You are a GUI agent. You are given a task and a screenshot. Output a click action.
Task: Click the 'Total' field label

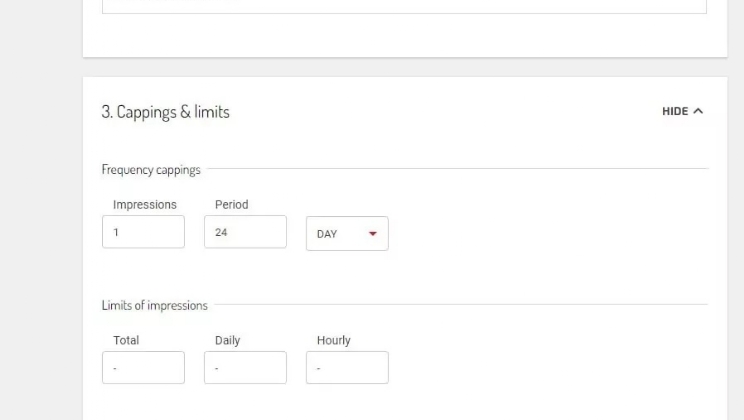(x=126, y=340)
